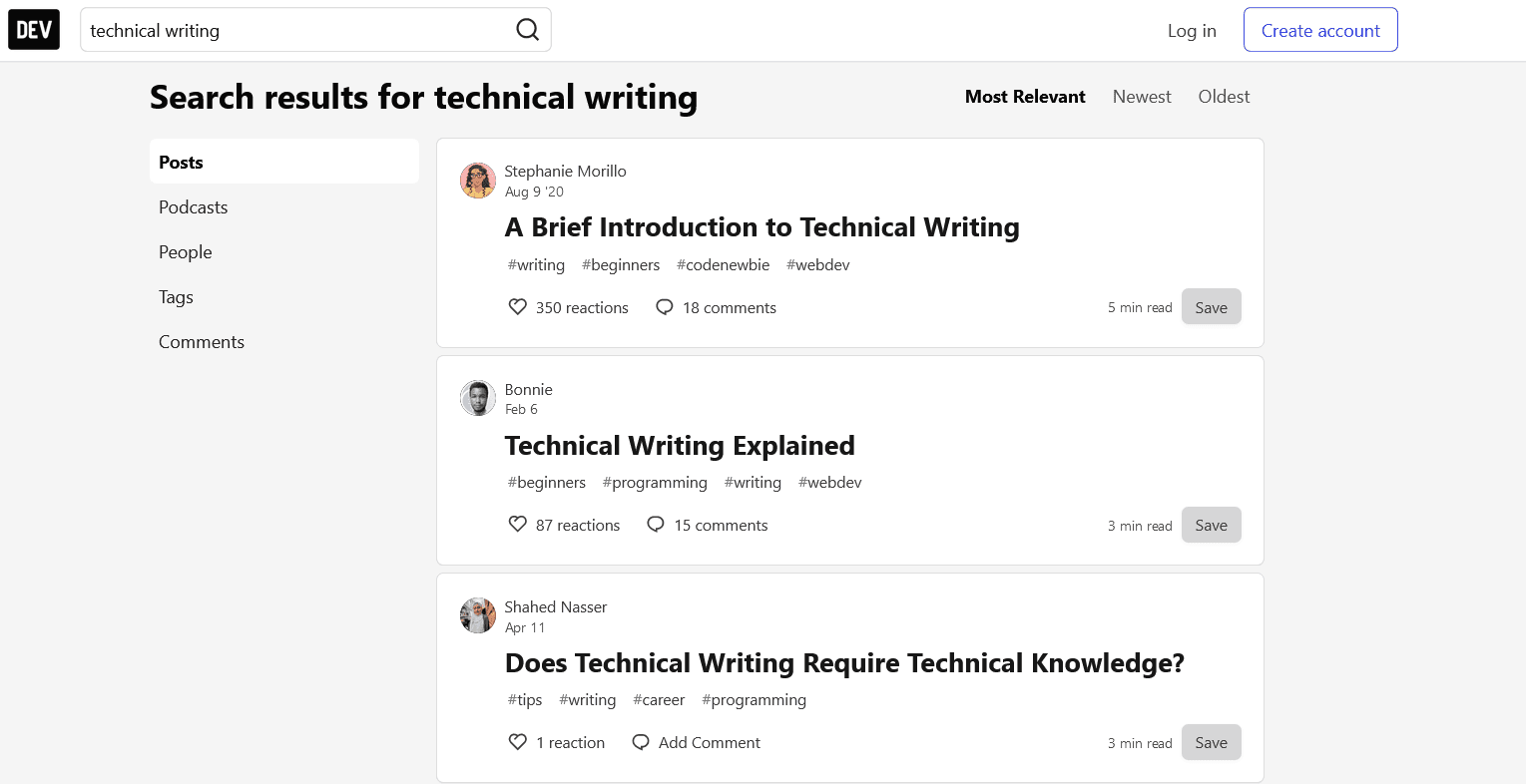Open the #codenewbie tag link
Image resolution: width=1526 pixels, height=784 pixels.
(723, 265)
